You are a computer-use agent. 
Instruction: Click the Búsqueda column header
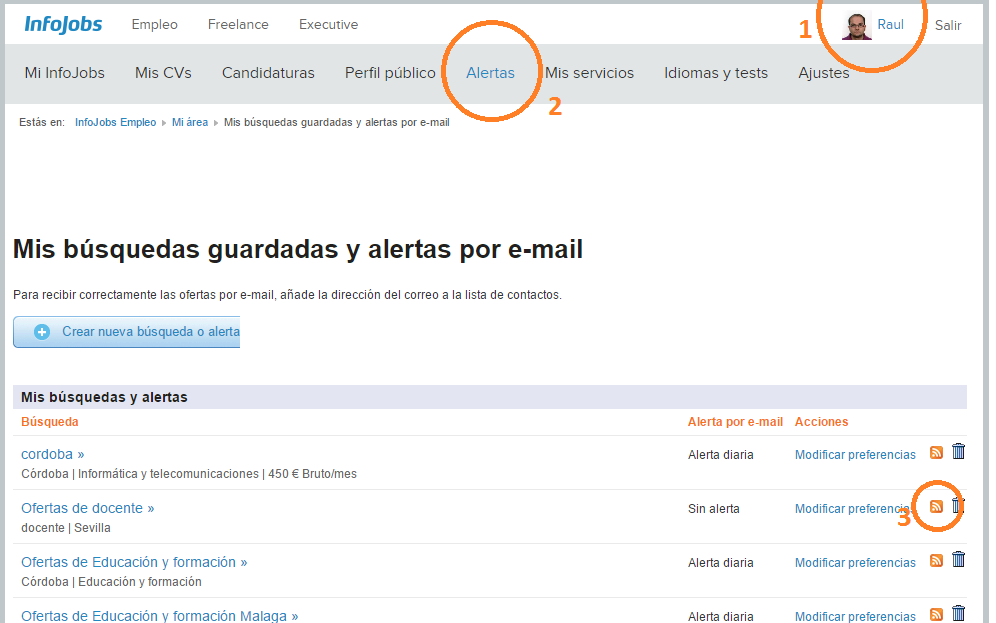50,422
